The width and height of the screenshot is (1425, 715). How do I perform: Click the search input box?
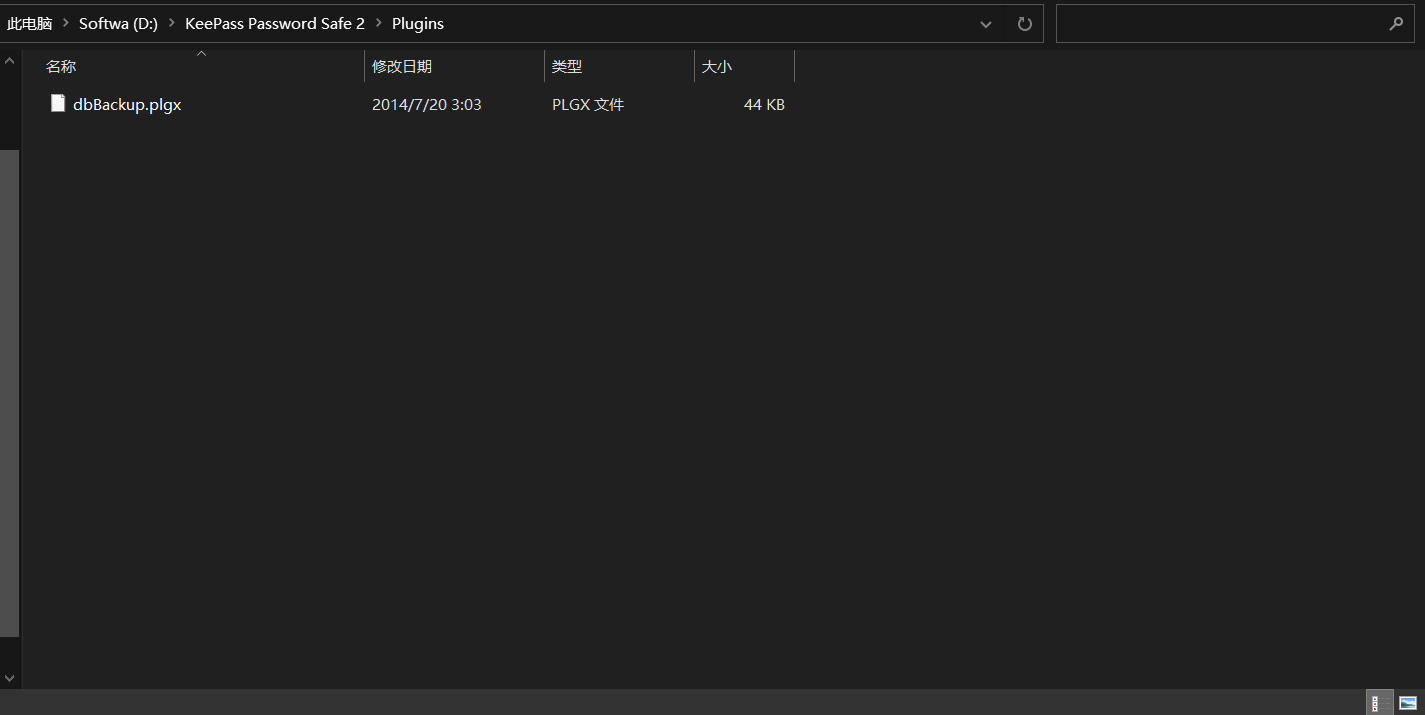click(x=1220, y=24)
